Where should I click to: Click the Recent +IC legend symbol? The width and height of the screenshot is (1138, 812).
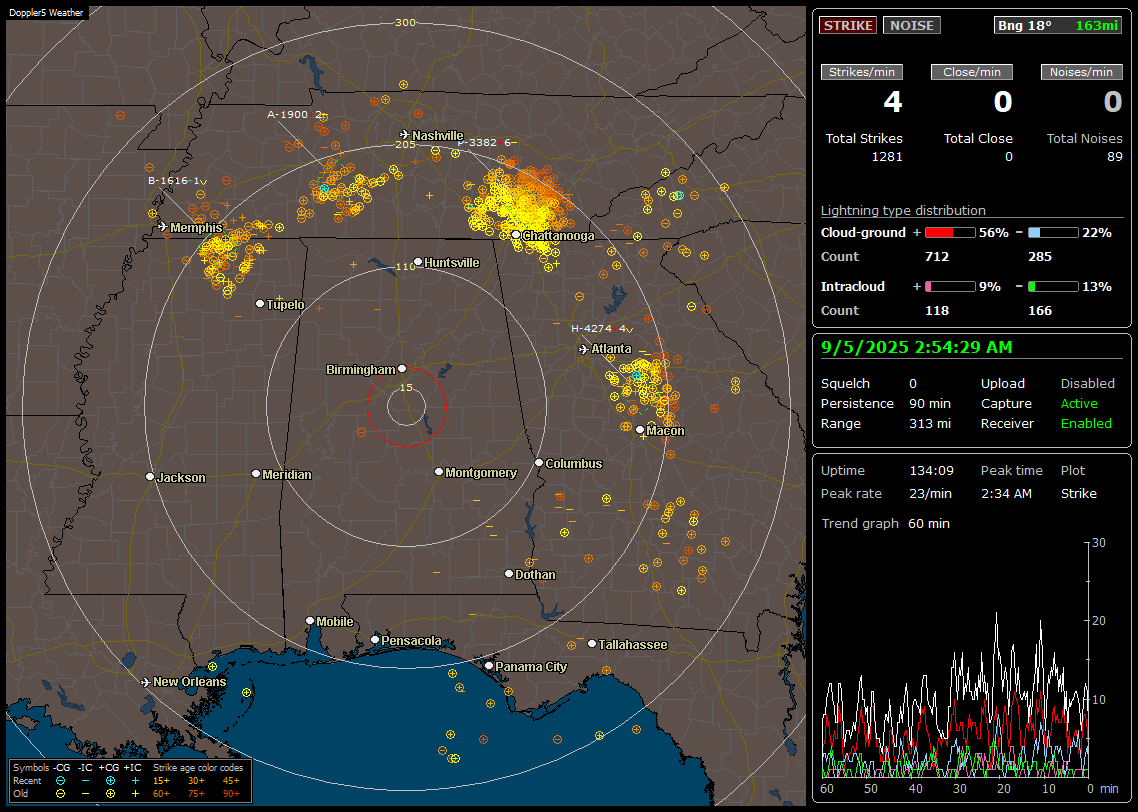(x=135, y=781)
